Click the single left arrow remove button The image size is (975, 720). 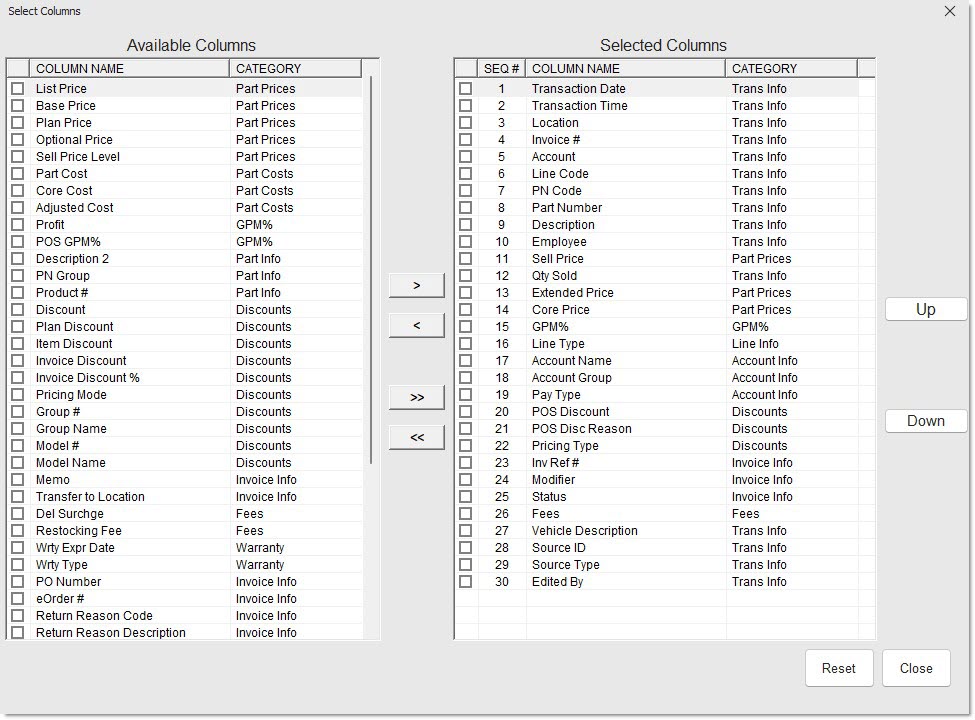(416, 326)
